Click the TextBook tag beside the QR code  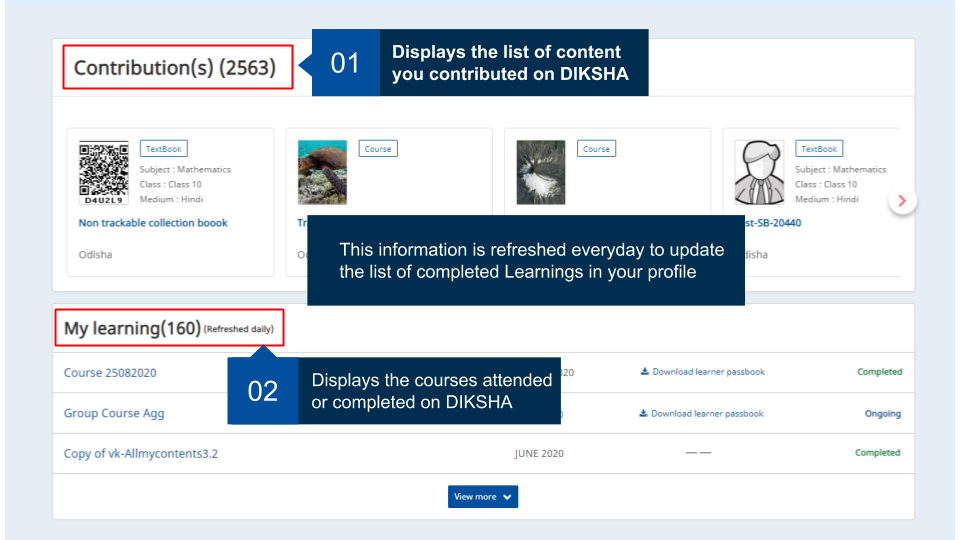tap(163, 149)
